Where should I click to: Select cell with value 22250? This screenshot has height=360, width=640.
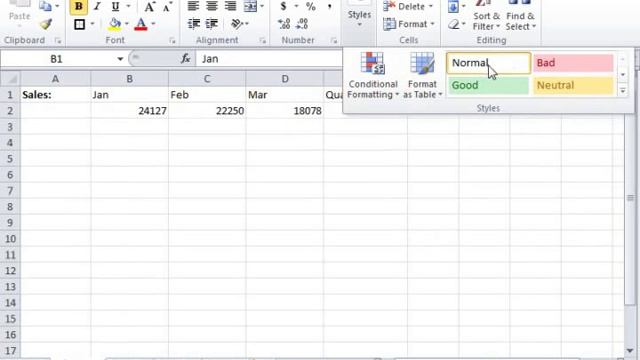click(207, 111)
